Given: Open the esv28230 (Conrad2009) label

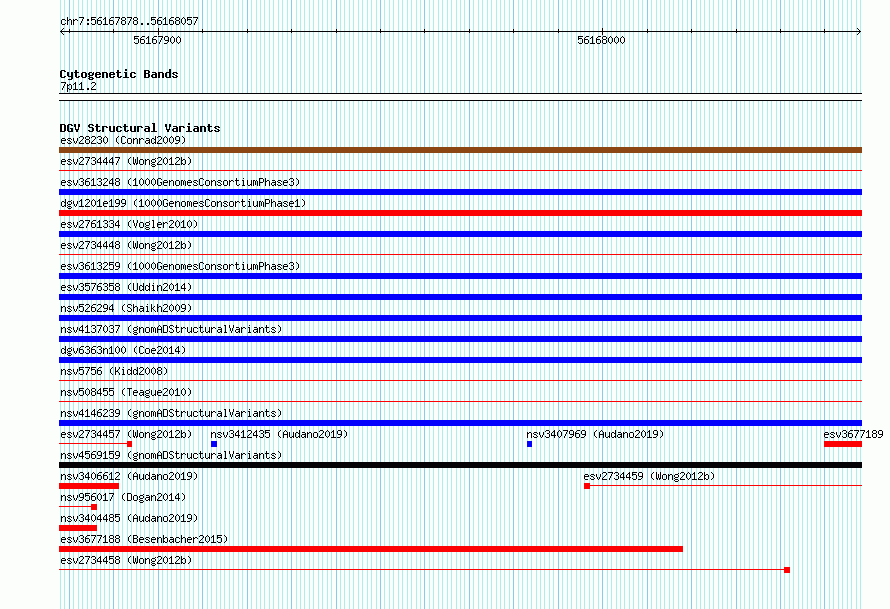Looking at the screenshot, I should 123,140.
